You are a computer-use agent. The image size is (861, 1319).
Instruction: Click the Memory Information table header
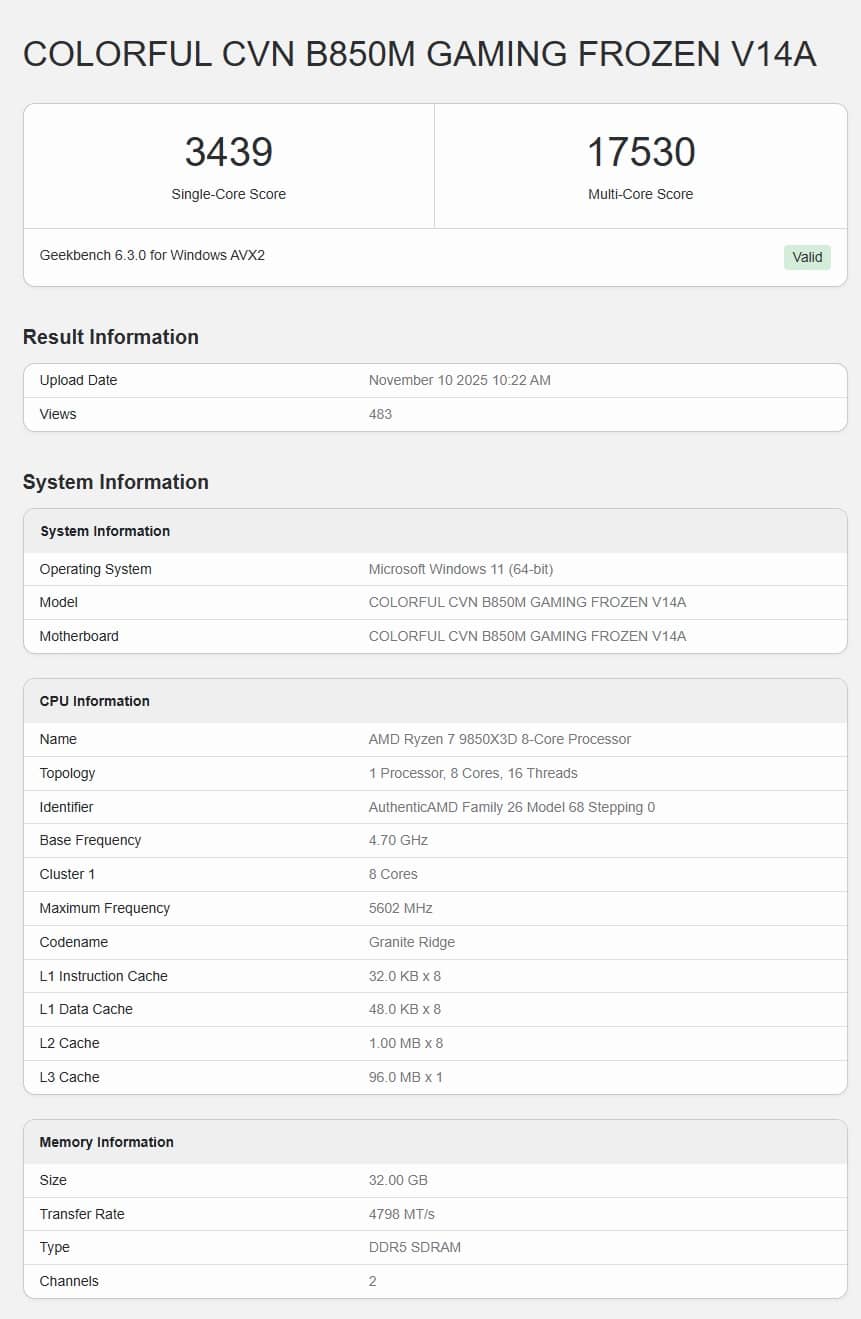point(107,1142)
